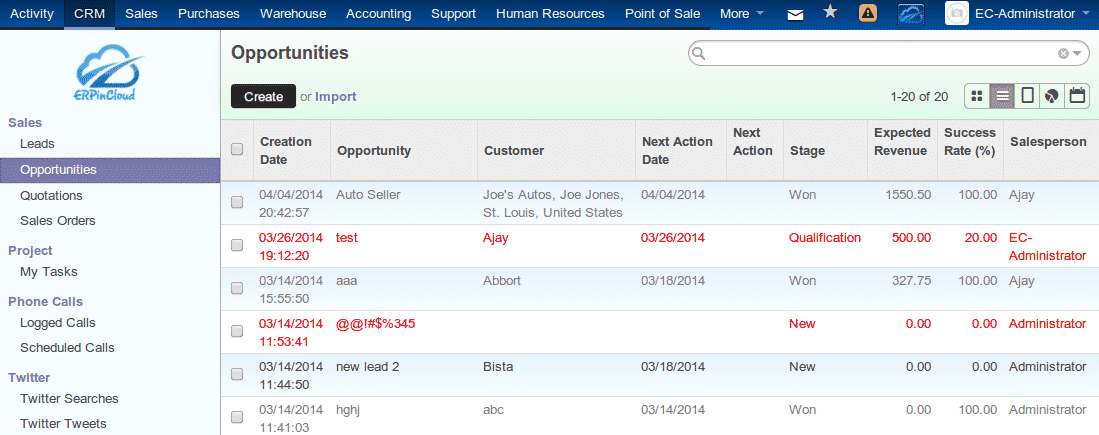1099x435 pixels.
Task: Go to Human Resources menu
Action: pos(550,14)
